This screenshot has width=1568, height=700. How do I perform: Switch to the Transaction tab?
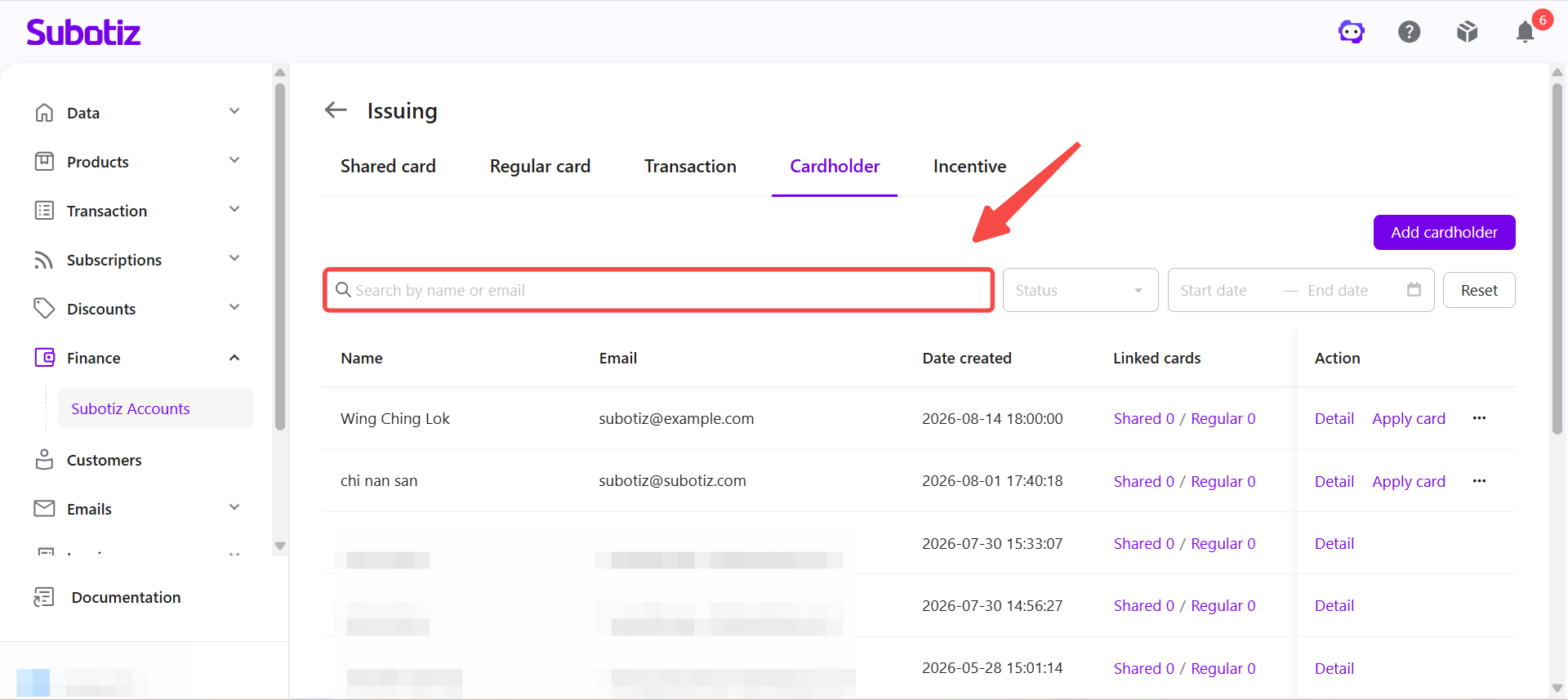click(690, 167)
